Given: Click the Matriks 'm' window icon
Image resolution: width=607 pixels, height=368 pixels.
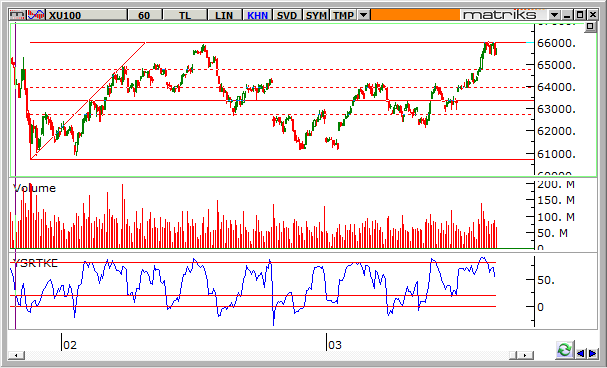Looking at the screenshot, I should click(x=17, y=15).
